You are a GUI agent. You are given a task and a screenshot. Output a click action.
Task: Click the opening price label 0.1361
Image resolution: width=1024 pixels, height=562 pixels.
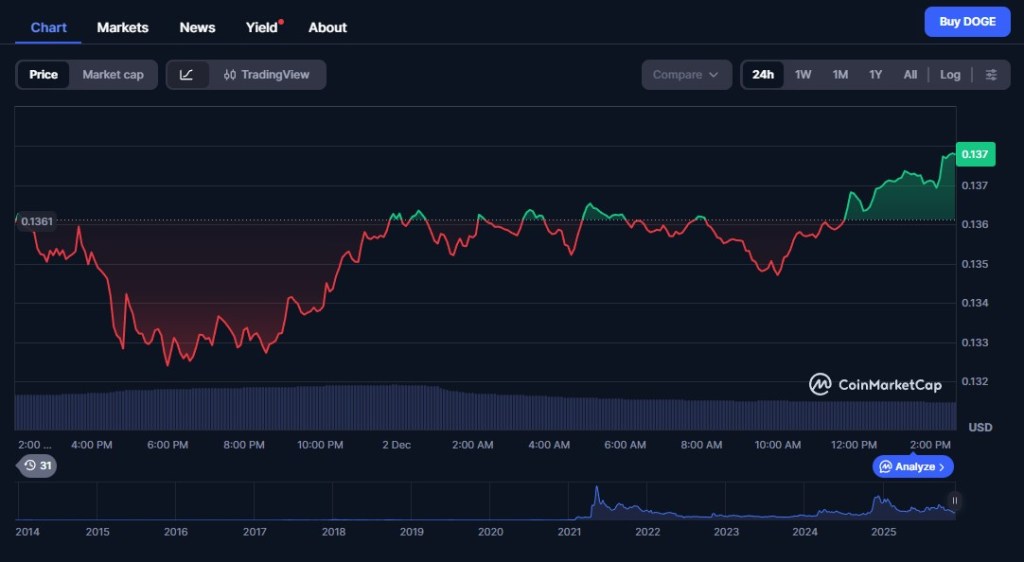pos(37,221)
